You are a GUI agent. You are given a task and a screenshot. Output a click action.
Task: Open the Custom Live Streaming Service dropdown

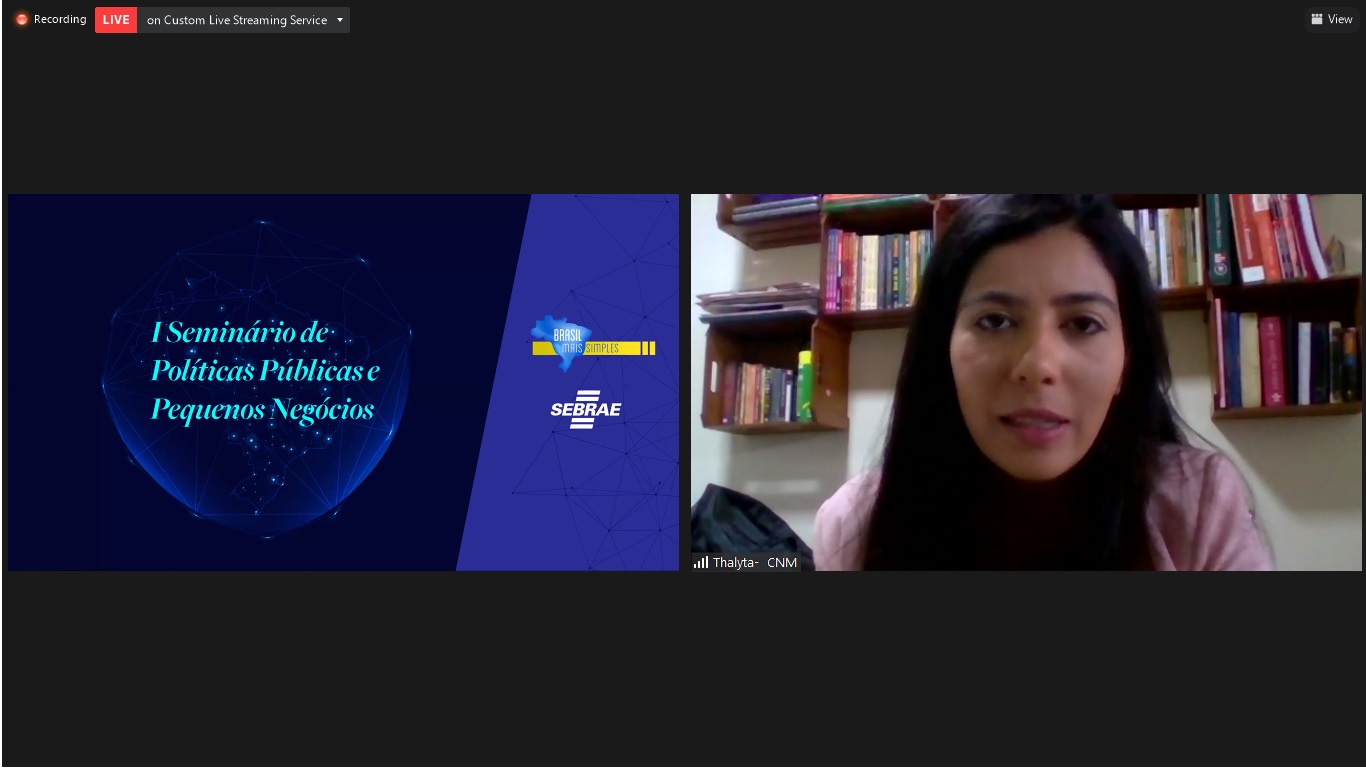point(244,20)
